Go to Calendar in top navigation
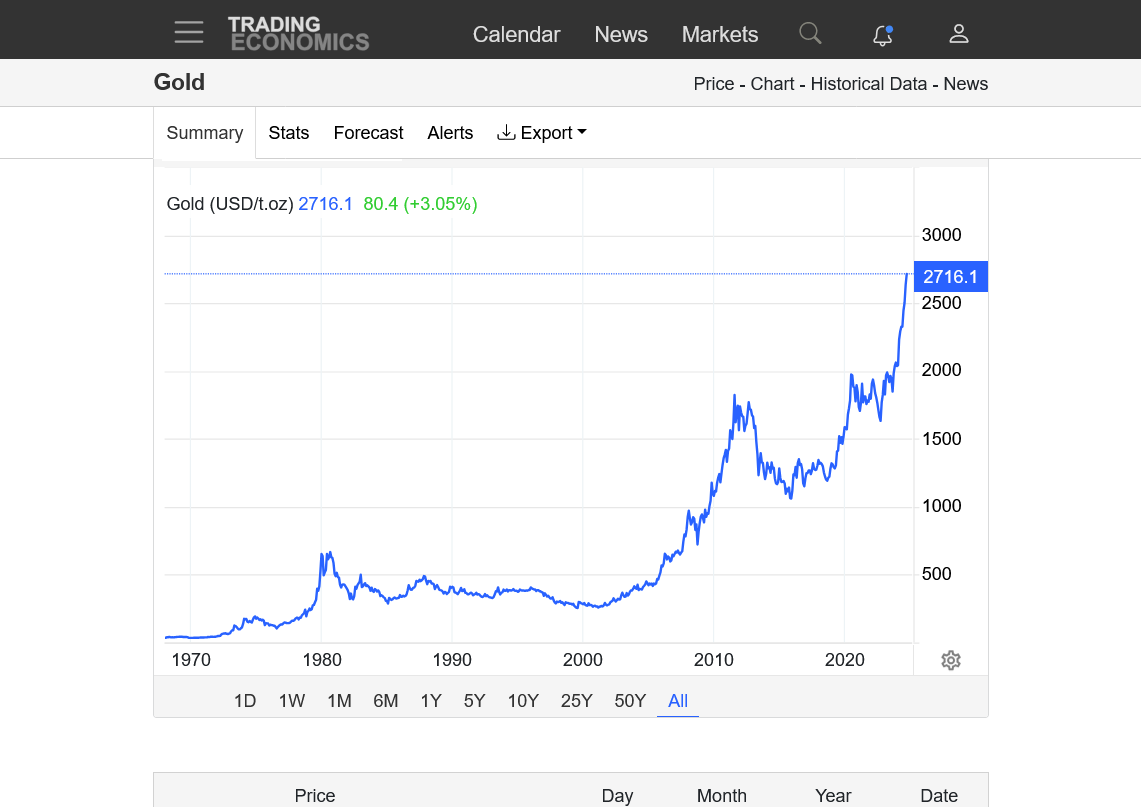 [516, 34]
